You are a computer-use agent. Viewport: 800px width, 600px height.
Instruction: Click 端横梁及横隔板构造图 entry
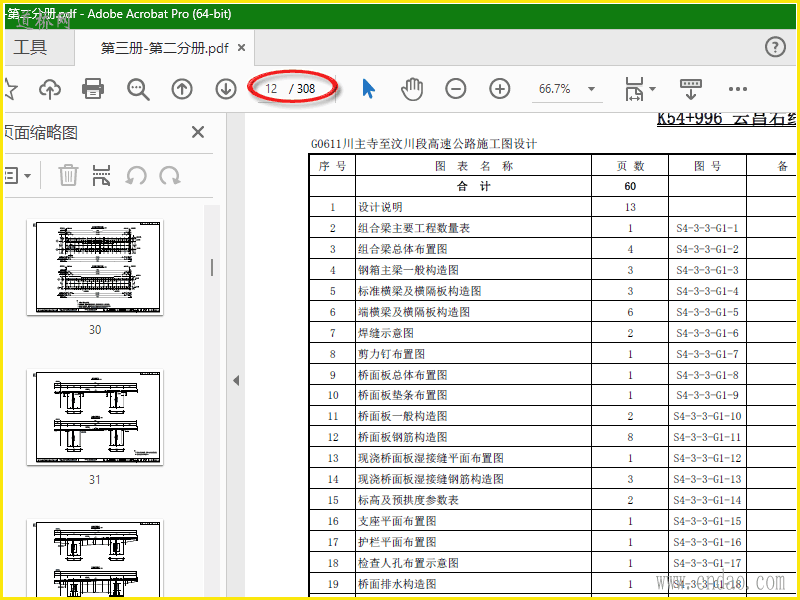[414, 312]
